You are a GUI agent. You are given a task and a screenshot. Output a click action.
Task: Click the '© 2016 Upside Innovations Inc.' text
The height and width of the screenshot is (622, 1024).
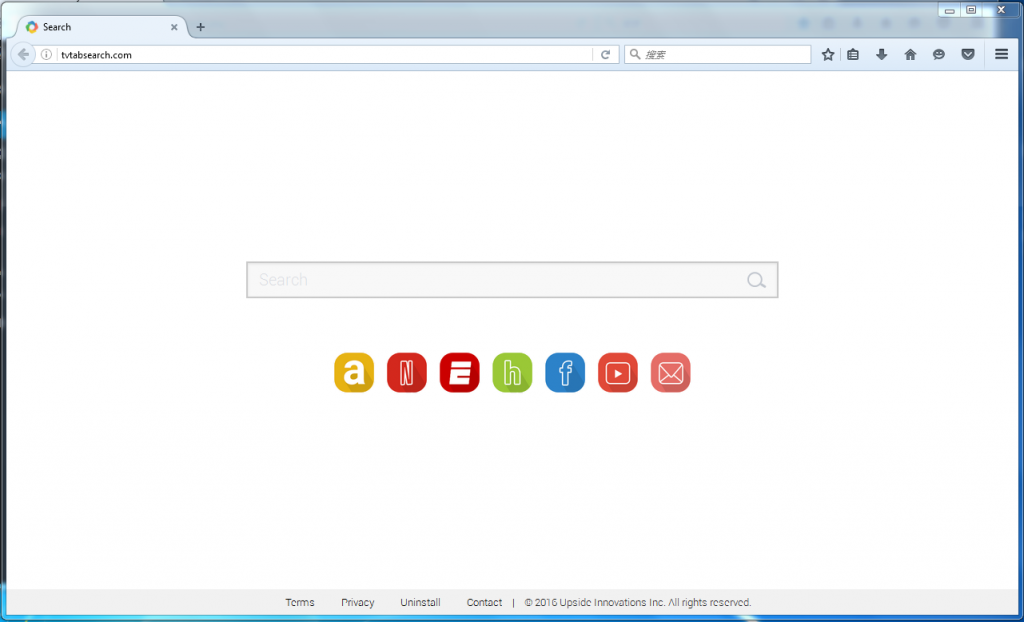tap(595, 602)
